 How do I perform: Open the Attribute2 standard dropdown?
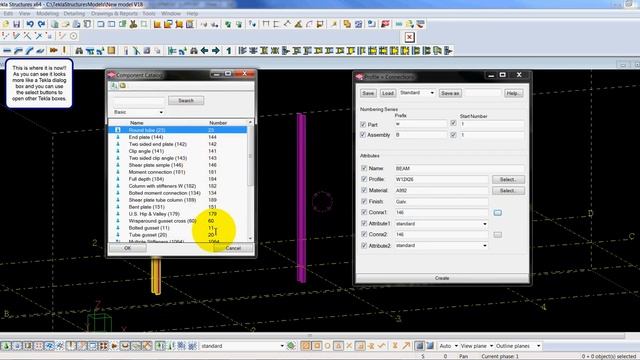click(441, 246)
